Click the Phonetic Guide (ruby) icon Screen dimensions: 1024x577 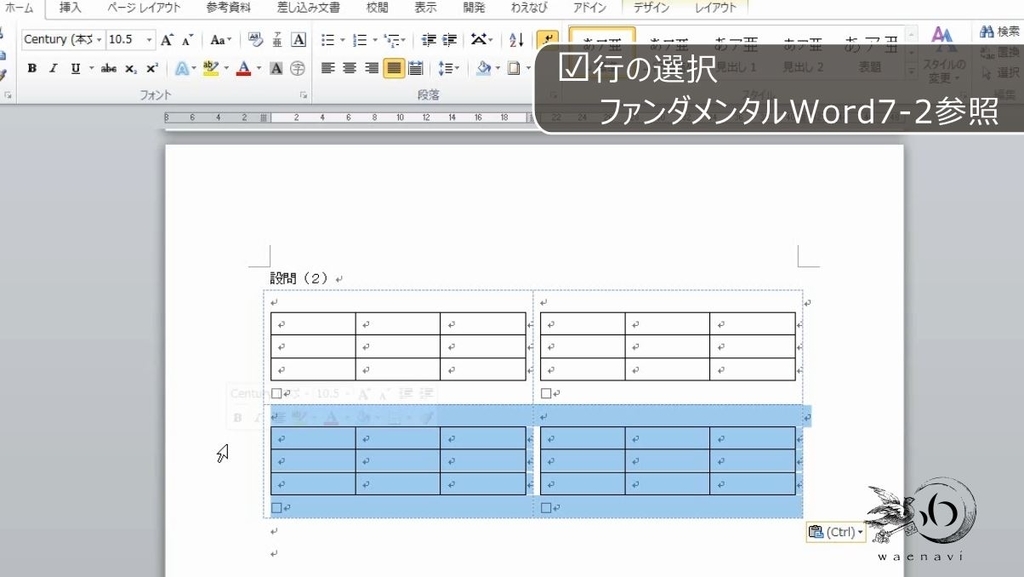coord(277,40)
